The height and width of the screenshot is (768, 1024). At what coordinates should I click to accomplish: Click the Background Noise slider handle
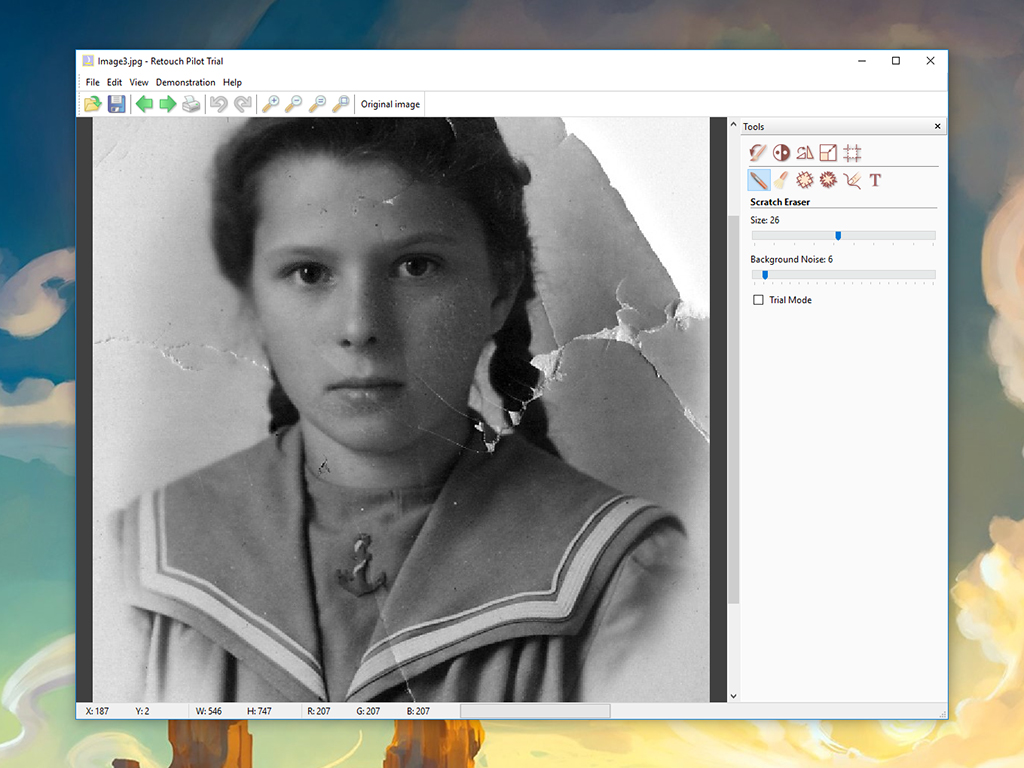click(x=765, y=274)
